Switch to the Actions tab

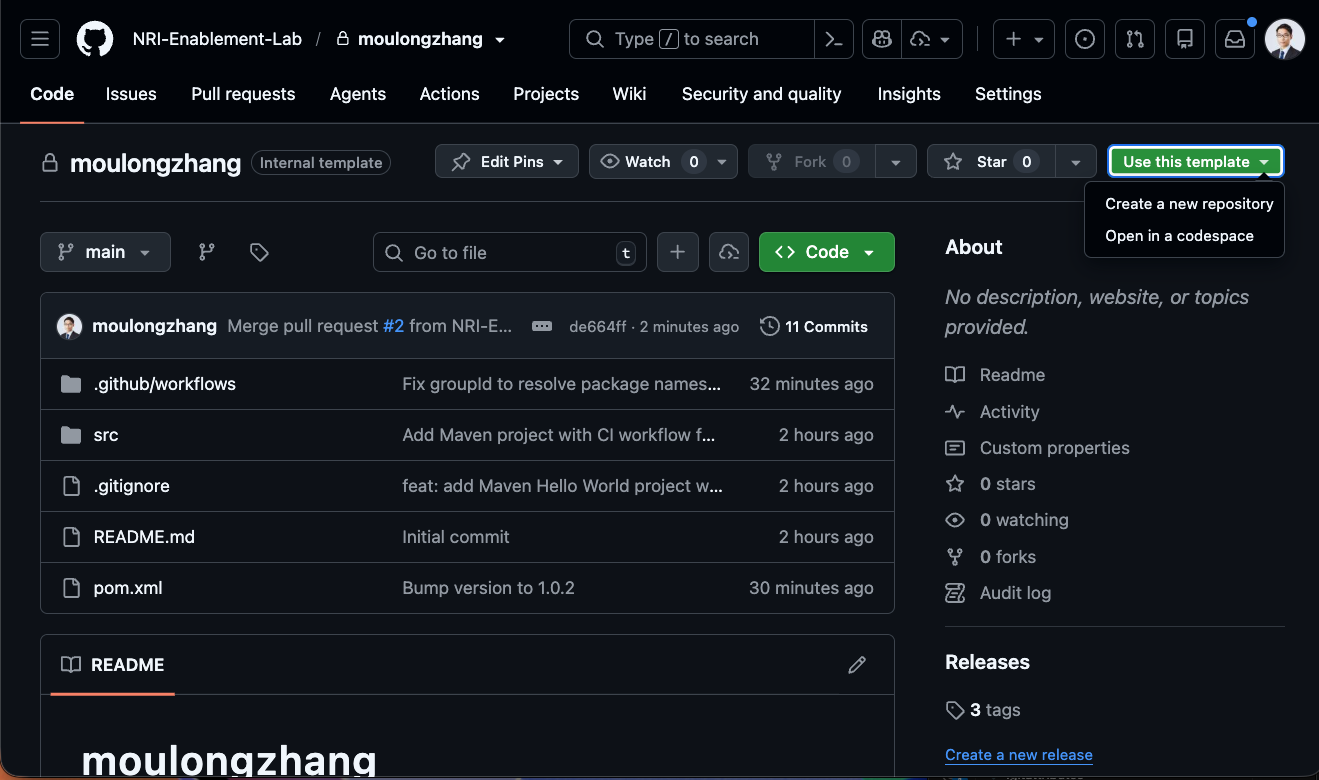point(449,94)
